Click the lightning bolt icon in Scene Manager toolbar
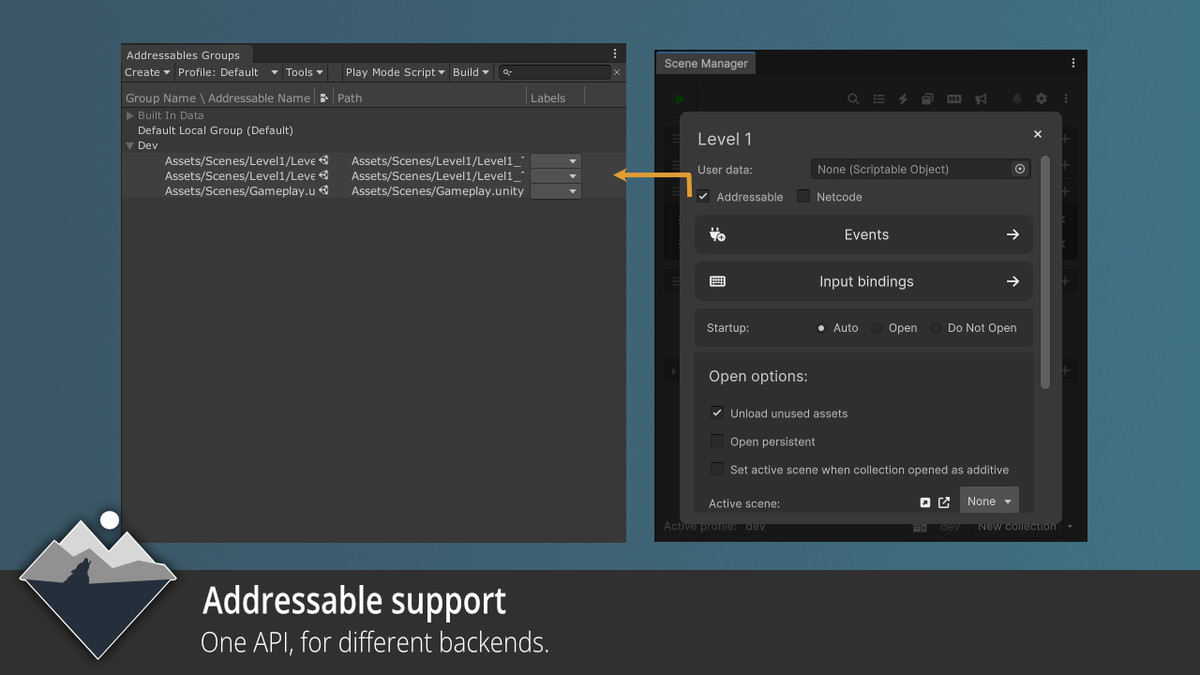Viewport: 1200px width, 675px height. tap(904, 97)
